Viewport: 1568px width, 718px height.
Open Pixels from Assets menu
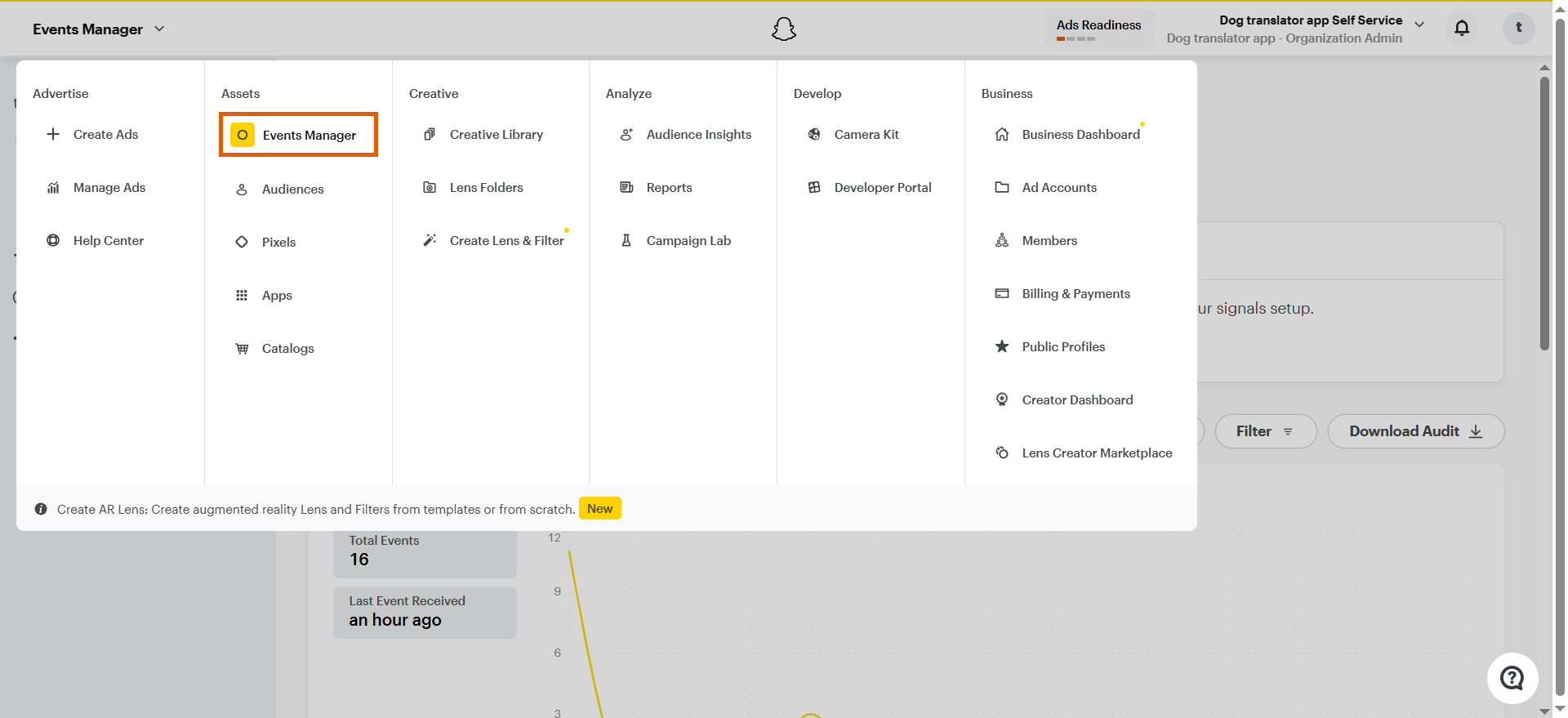[x=278, y=242]
